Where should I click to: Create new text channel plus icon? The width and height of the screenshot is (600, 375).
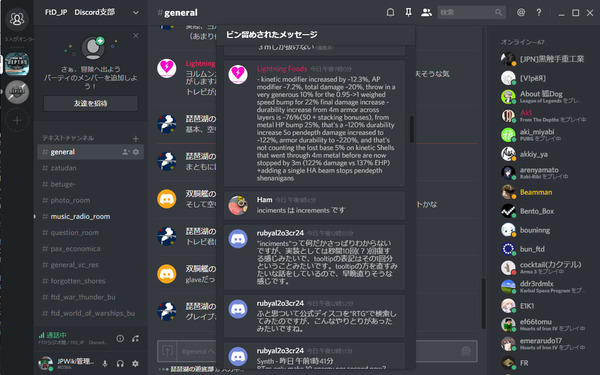click(135, 138)
